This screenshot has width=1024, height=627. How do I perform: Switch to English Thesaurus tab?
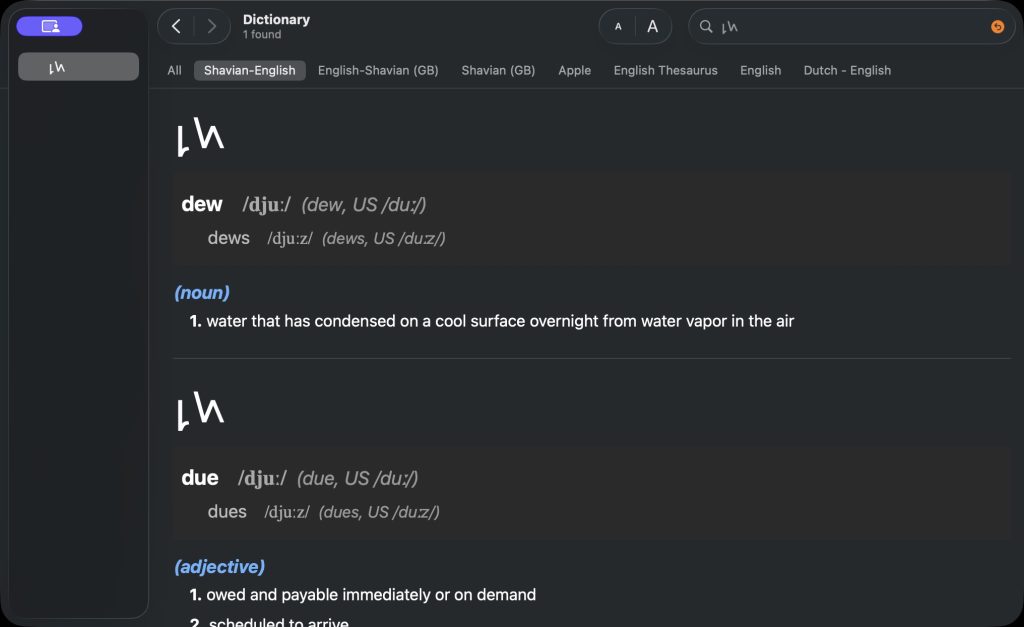665,70
